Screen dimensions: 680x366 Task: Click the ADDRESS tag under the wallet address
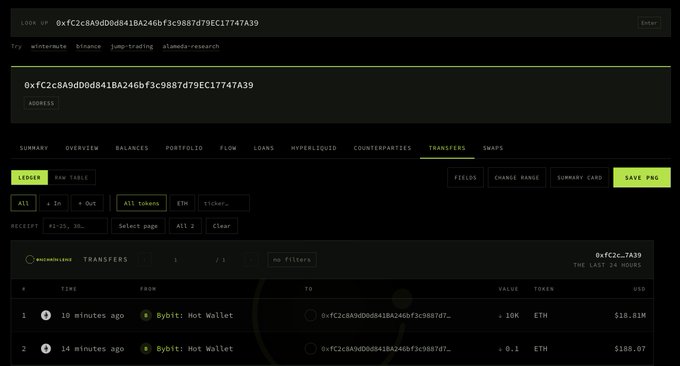41,103
